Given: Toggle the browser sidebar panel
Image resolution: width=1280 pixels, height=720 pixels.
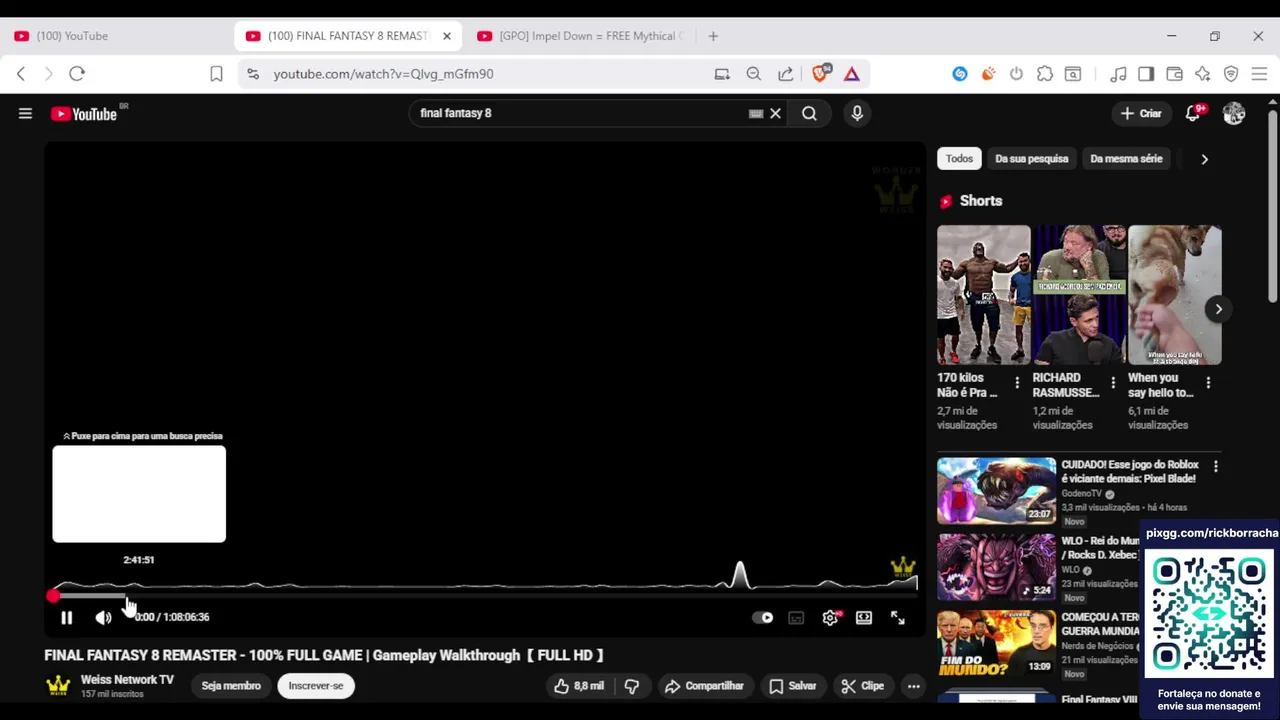Looking at the screenshot, I should [x=1146, y=74].
